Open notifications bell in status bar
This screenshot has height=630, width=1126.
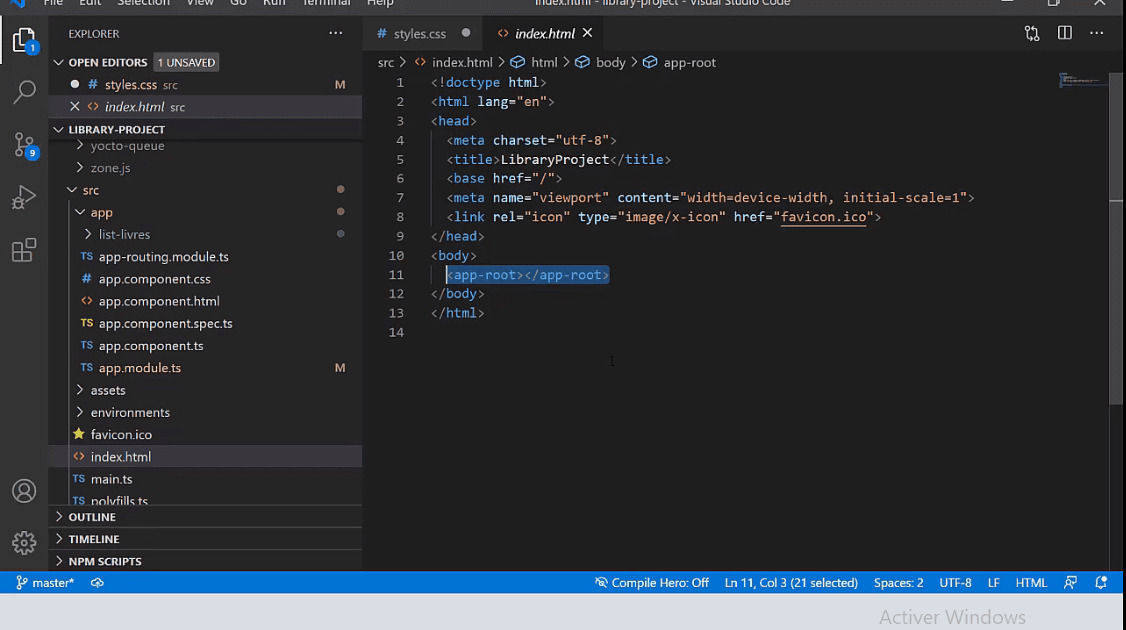[1101, 583]
